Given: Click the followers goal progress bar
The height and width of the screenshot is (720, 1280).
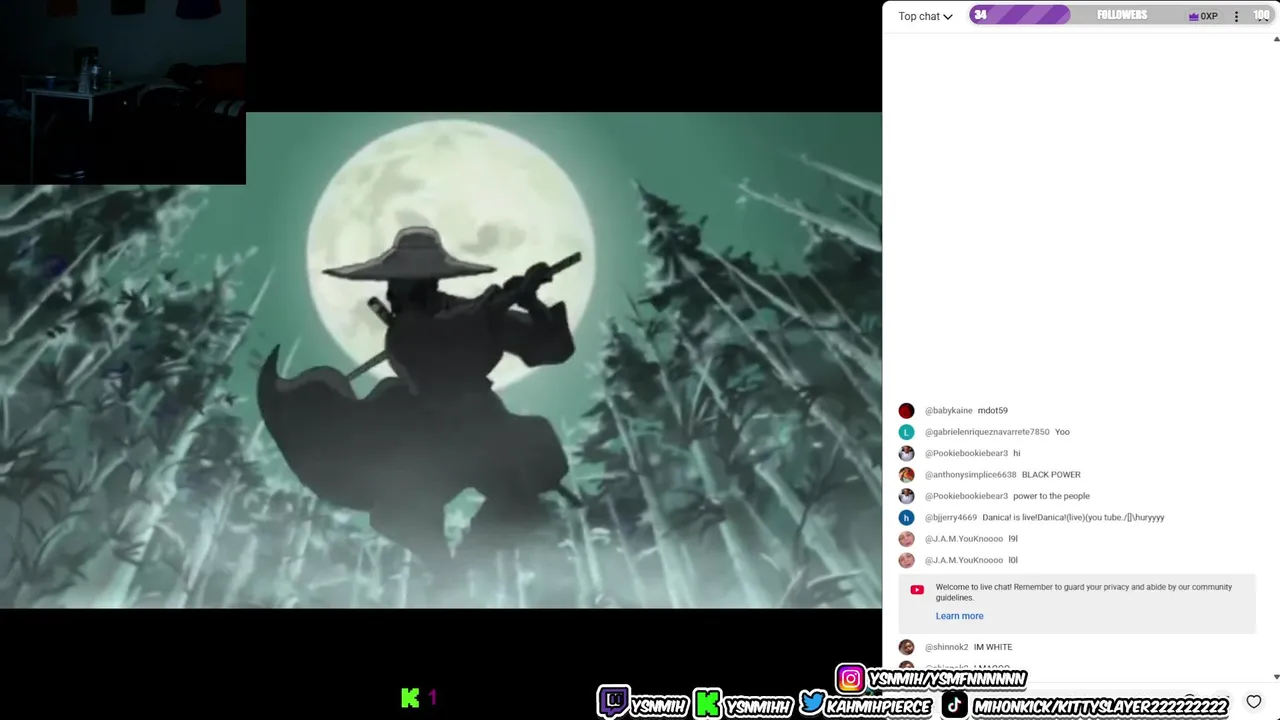Looking at the screenshot, I should [1120, 15].
